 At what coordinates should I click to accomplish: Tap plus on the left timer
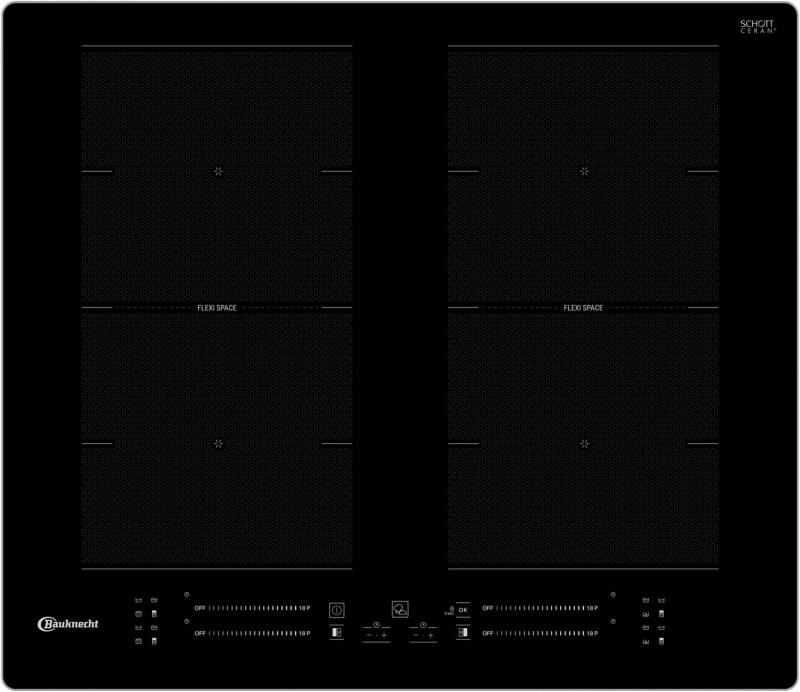coord(384,635)
